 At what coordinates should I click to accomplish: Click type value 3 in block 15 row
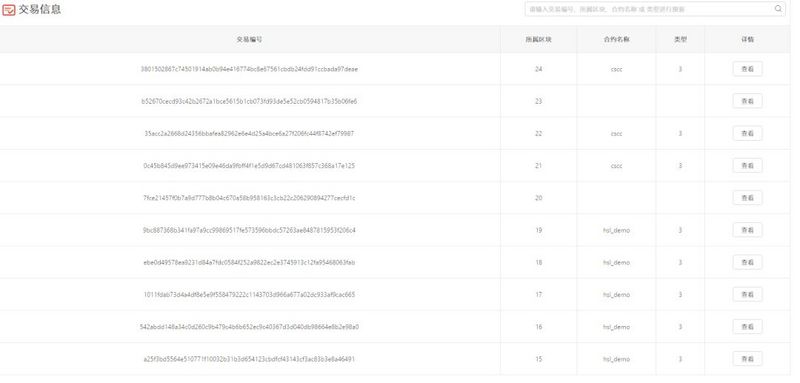tap(680, 359)
